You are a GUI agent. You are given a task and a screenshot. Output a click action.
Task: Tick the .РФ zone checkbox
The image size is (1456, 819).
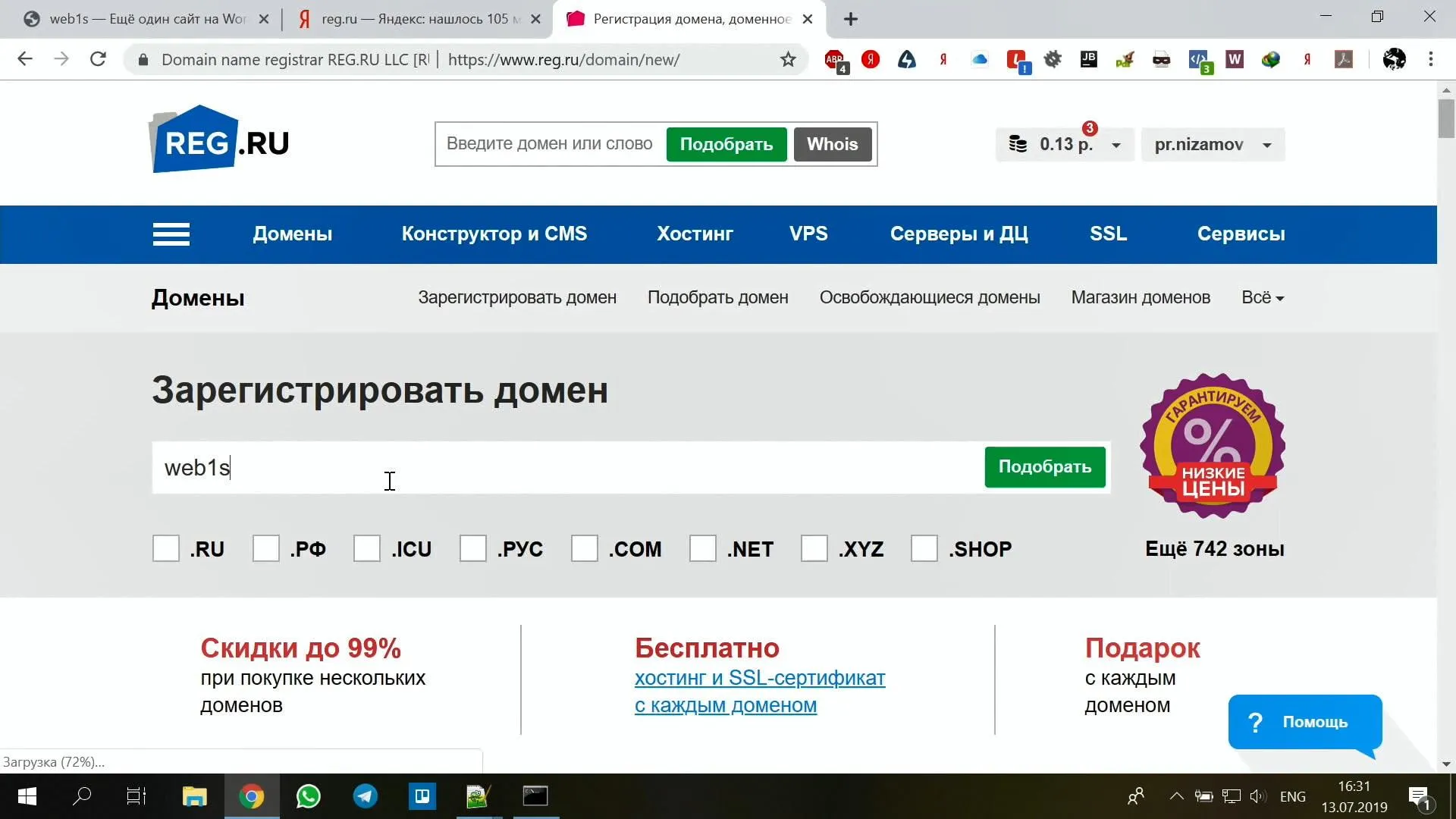[x=266, y=548]
